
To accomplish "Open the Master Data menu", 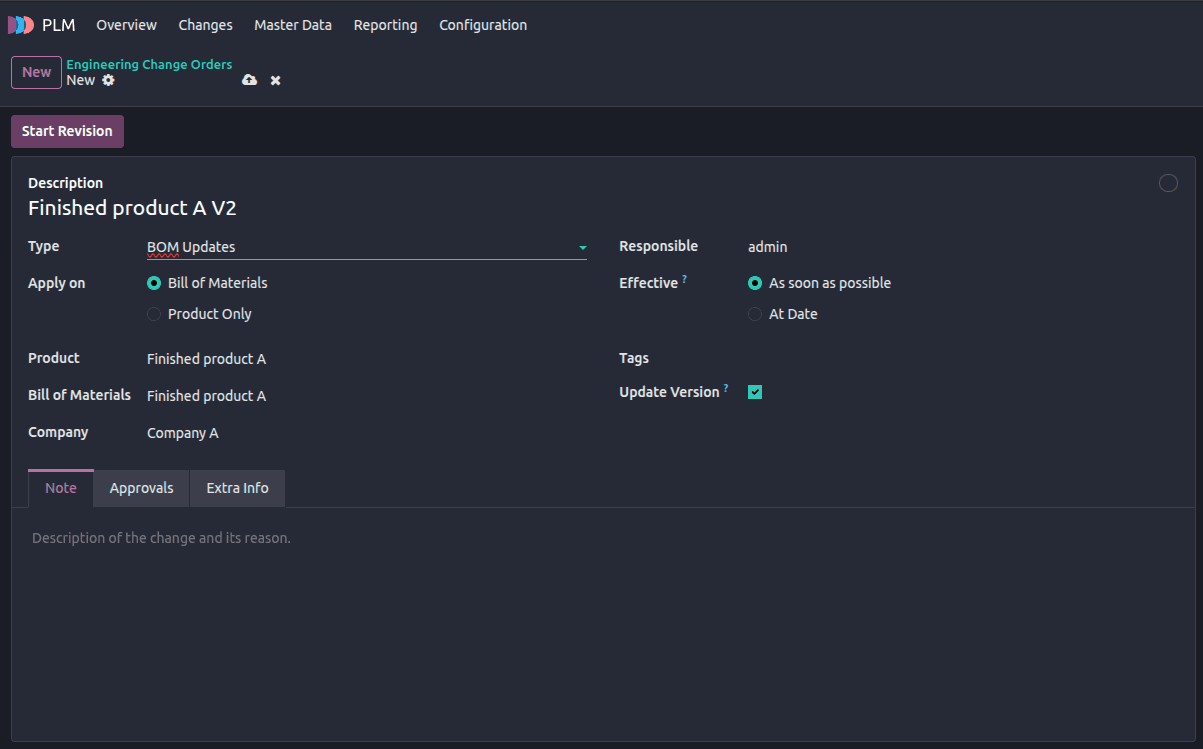I will click(x=293, y=25).
